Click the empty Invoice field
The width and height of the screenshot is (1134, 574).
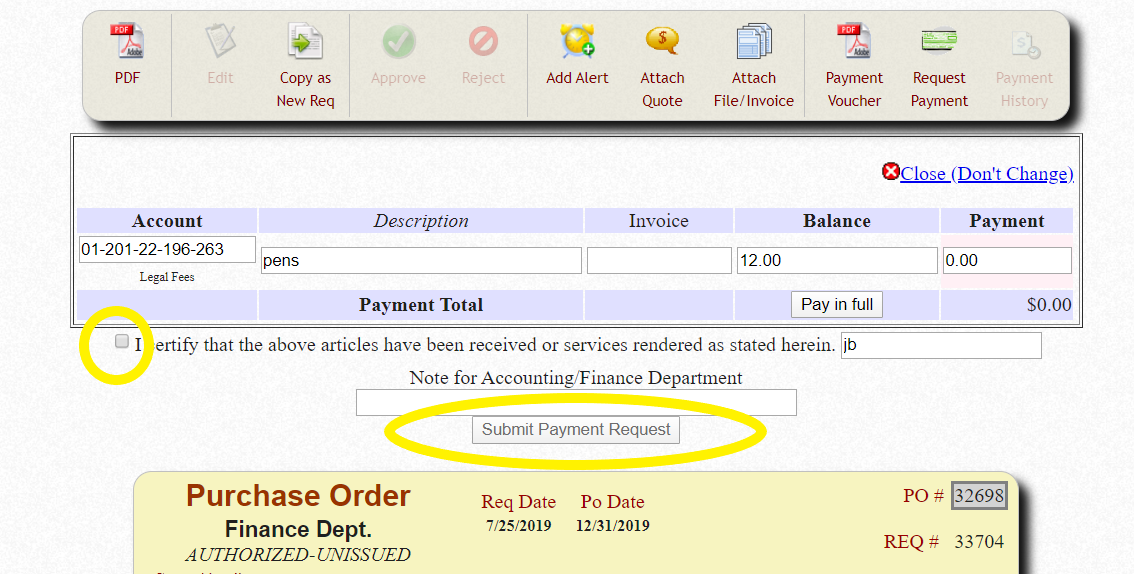pos(659,260)
